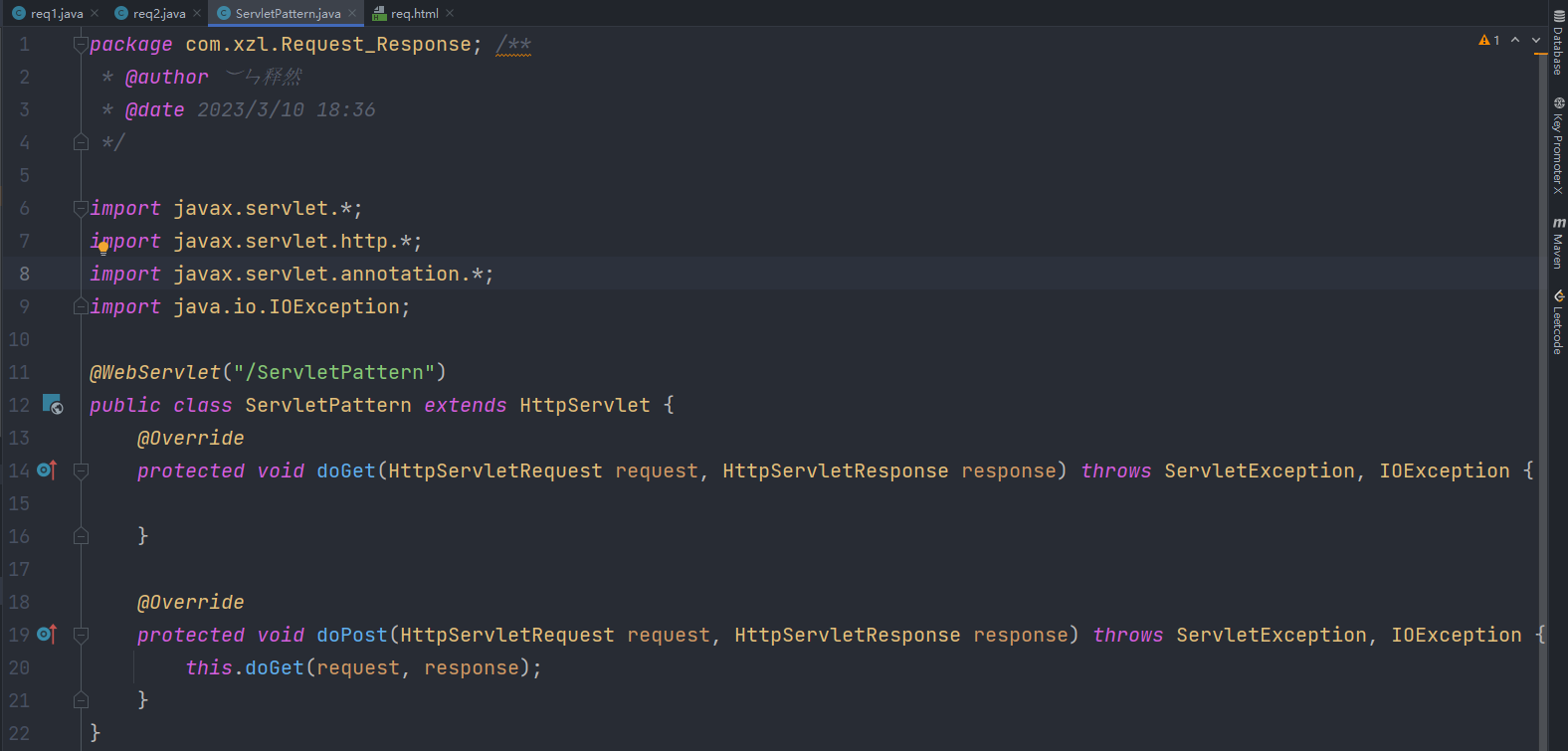Screen dimensions: 1568x751
Task: Click the yellow intention light bulb icon
Action: pyautogui.click(x=103, y=248)
